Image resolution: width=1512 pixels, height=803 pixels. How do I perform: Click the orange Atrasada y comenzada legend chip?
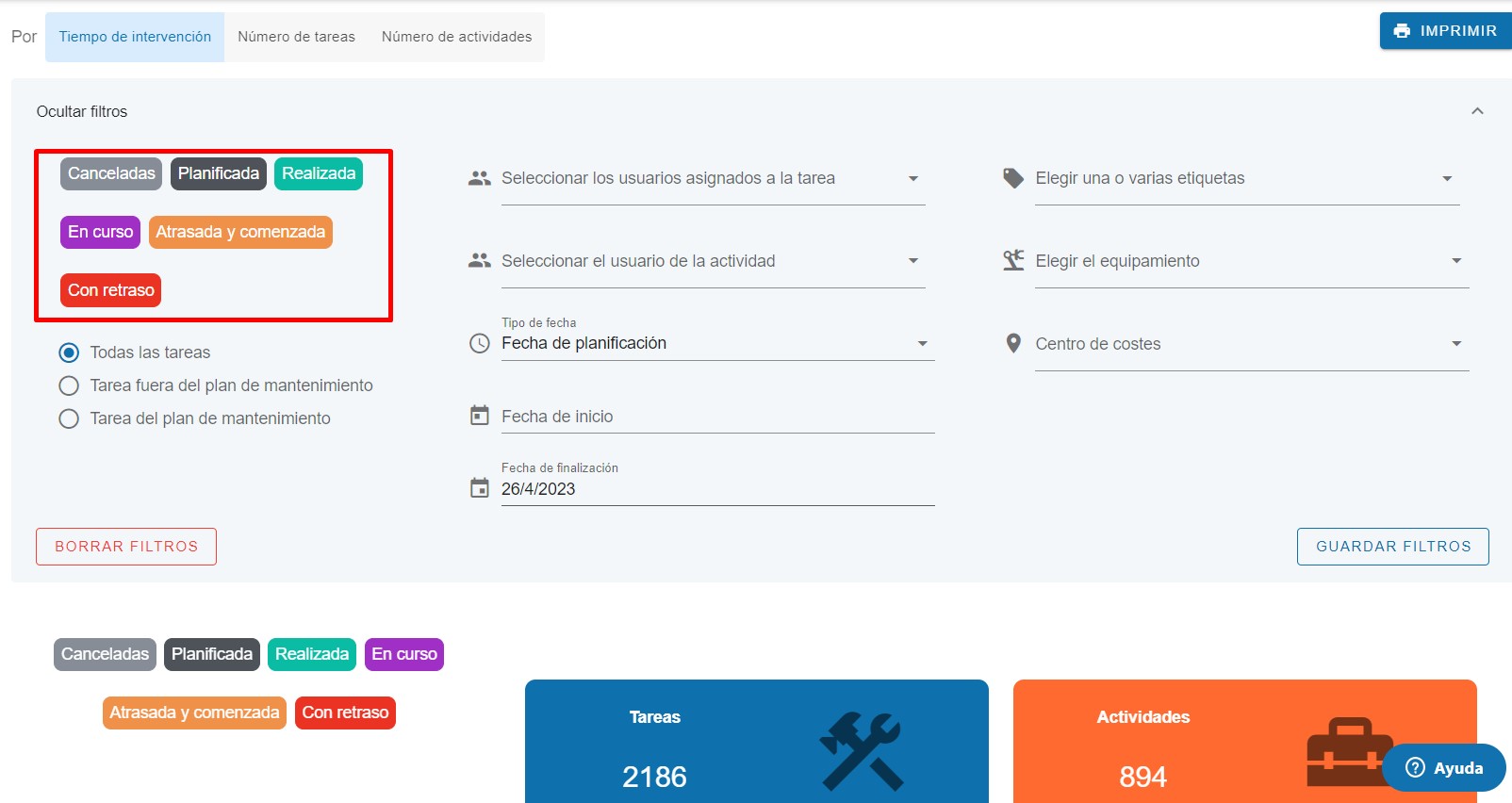194,713
